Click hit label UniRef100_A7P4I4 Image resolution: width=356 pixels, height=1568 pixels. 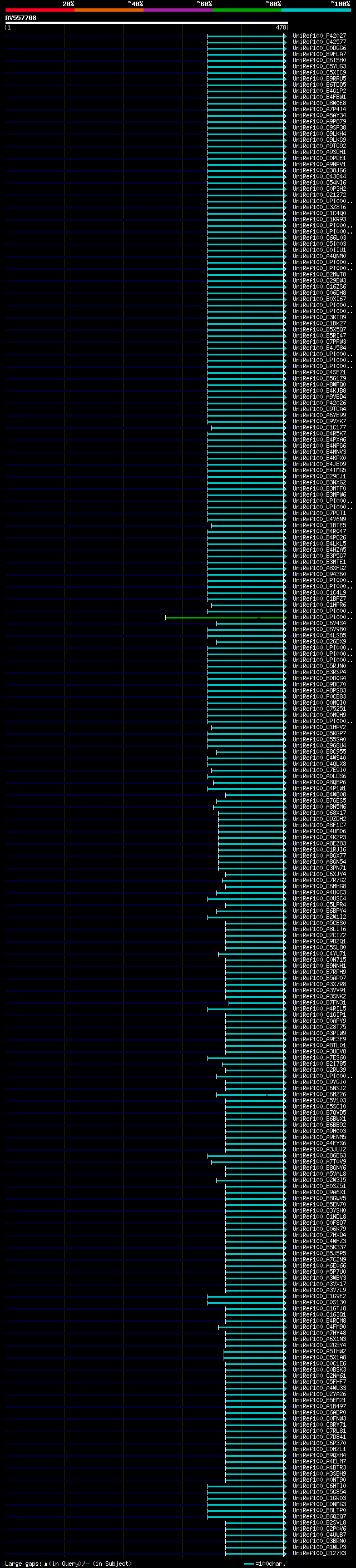click(319, 109)
